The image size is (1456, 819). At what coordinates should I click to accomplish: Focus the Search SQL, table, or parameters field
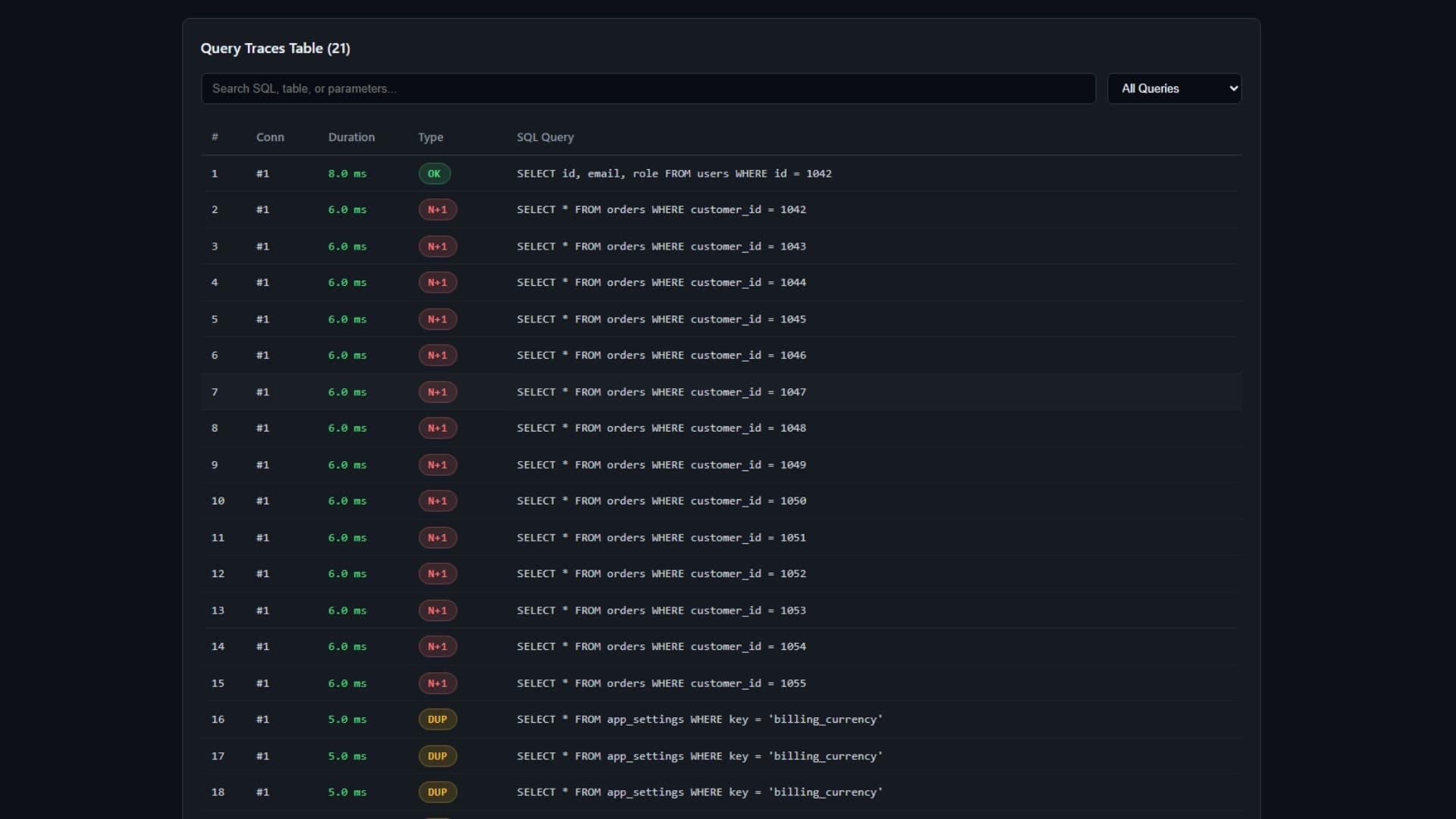click(648, 89)
